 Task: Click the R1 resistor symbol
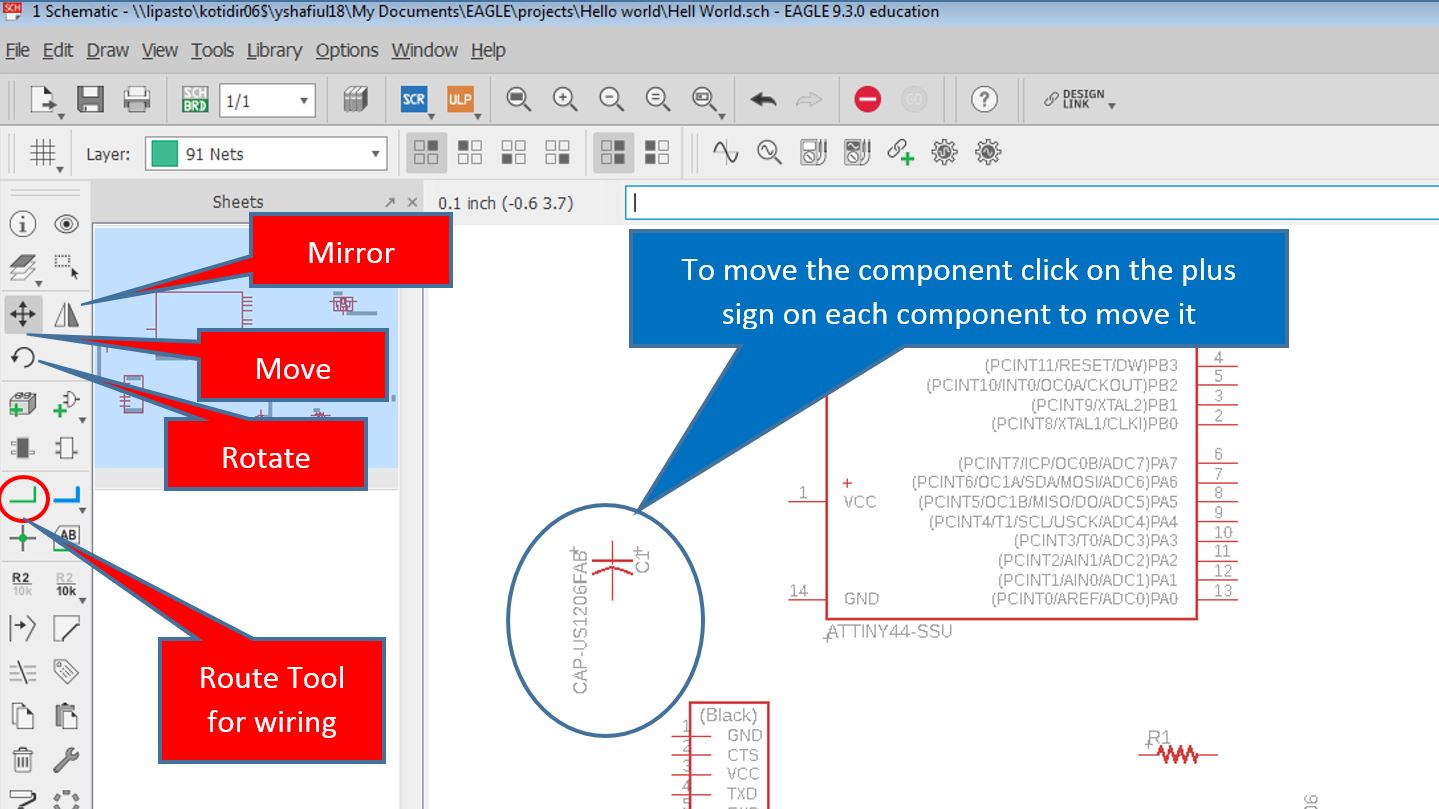coord(1177,753)
